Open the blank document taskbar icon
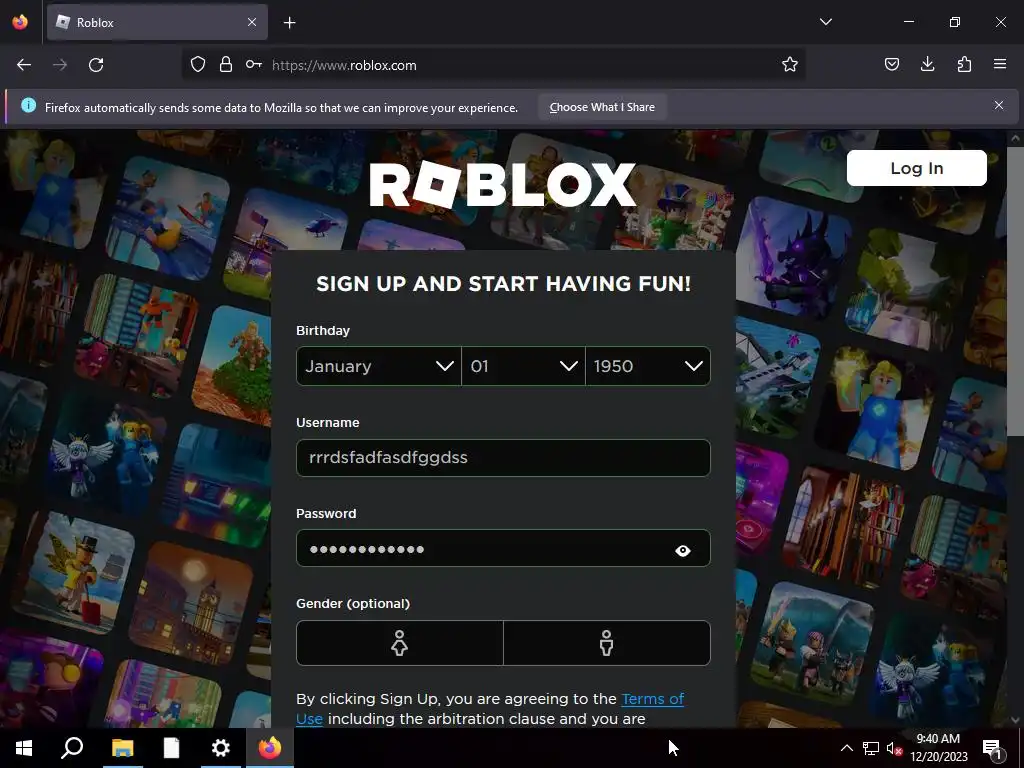Viewport: 1024px width, 768px height. tap(171, 748)
